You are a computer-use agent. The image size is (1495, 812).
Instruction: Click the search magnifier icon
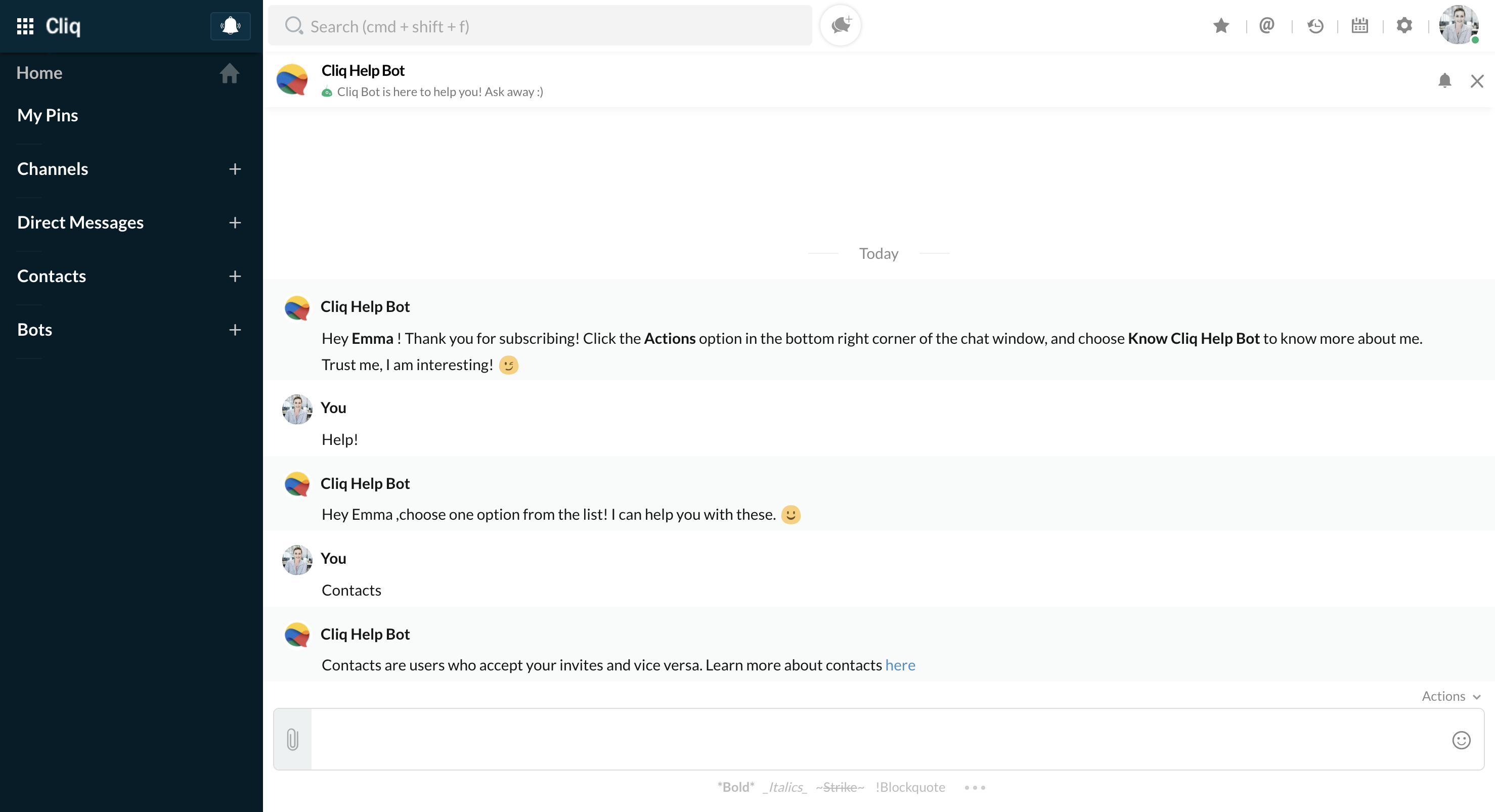point(295,25)
